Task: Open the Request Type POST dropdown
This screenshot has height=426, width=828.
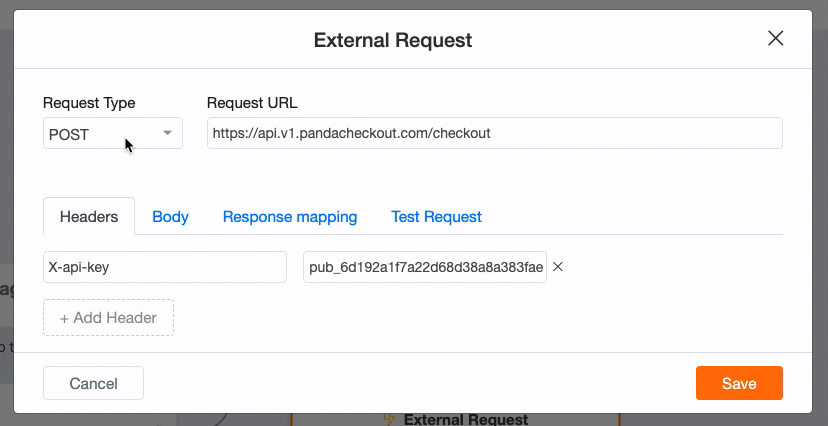Action: coord(113,133)
